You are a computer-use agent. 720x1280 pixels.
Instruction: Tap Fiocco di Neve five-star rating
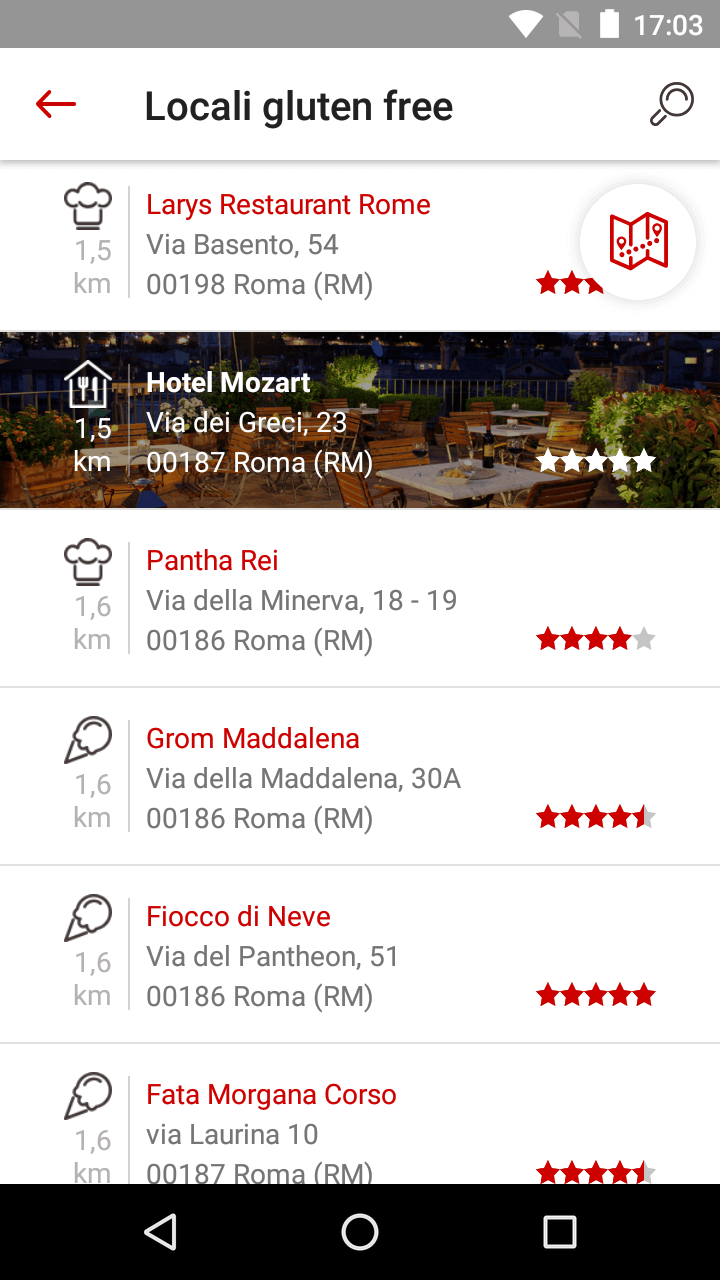(595, 995)
